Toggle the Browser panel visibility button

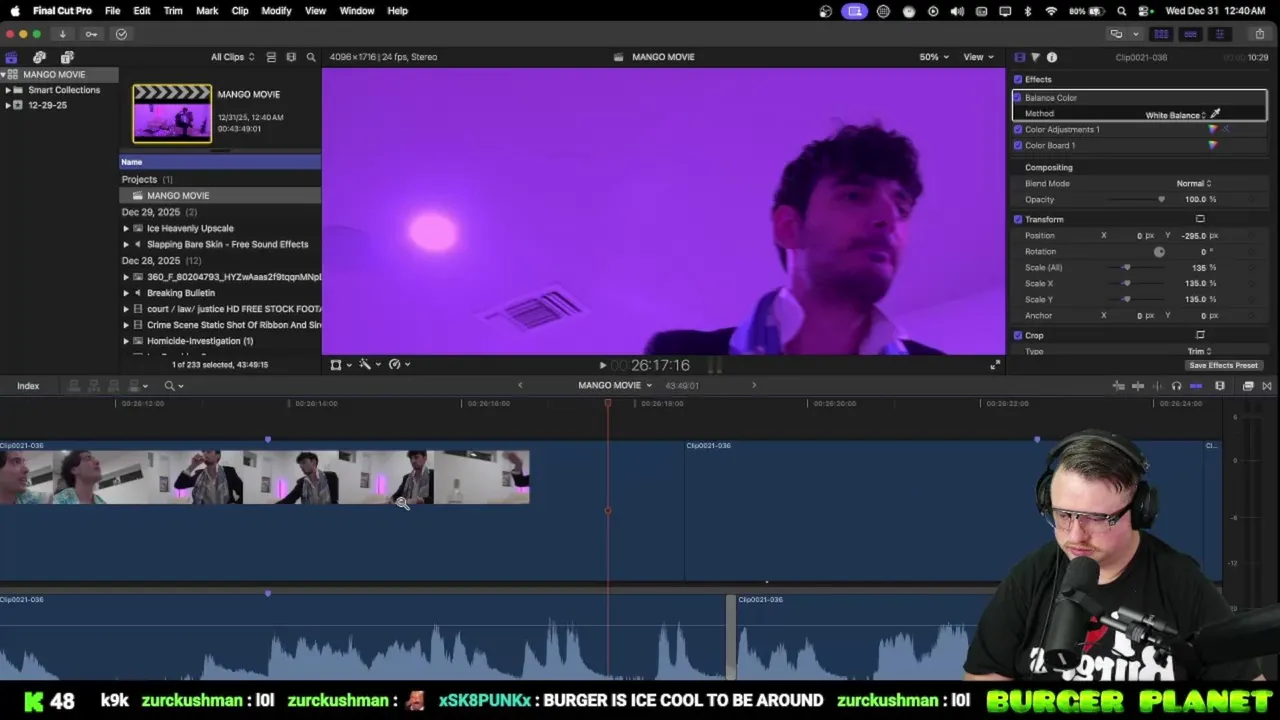coord(1161,34)
